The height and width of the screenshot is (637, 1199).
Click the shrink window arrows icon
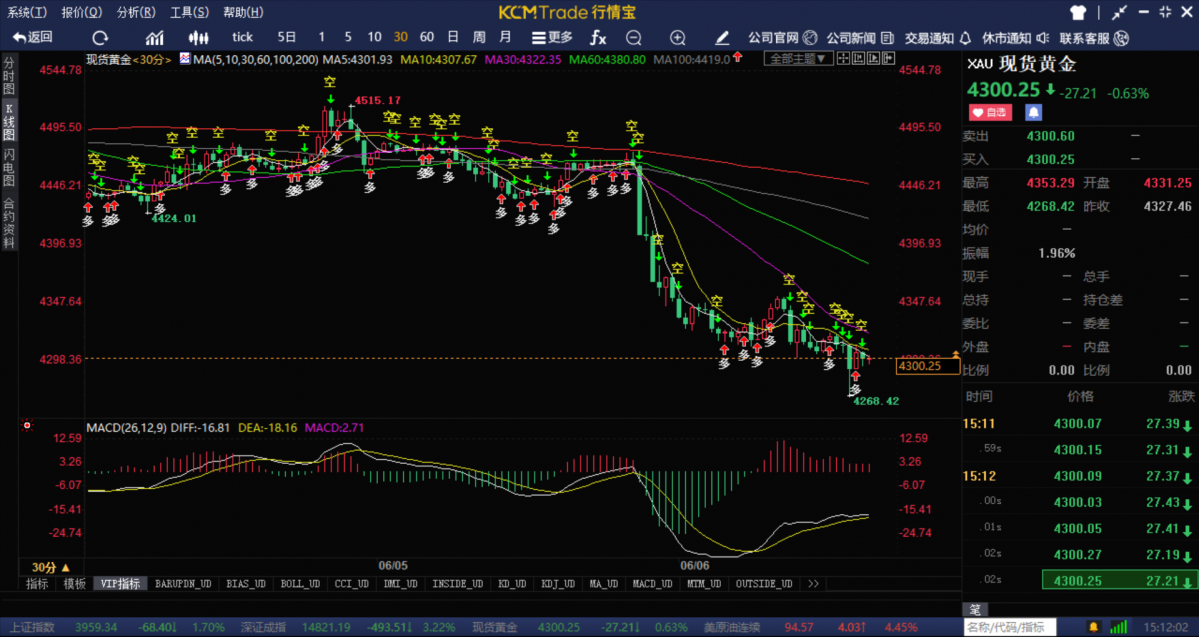(x=1119, y=12)
